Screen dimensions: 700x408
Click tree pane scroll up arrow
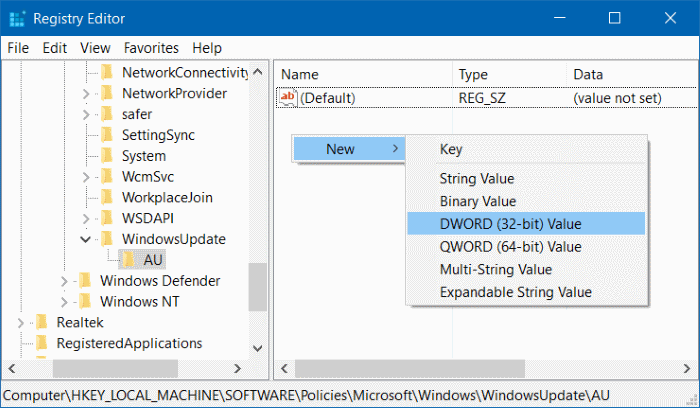[258, 71]
